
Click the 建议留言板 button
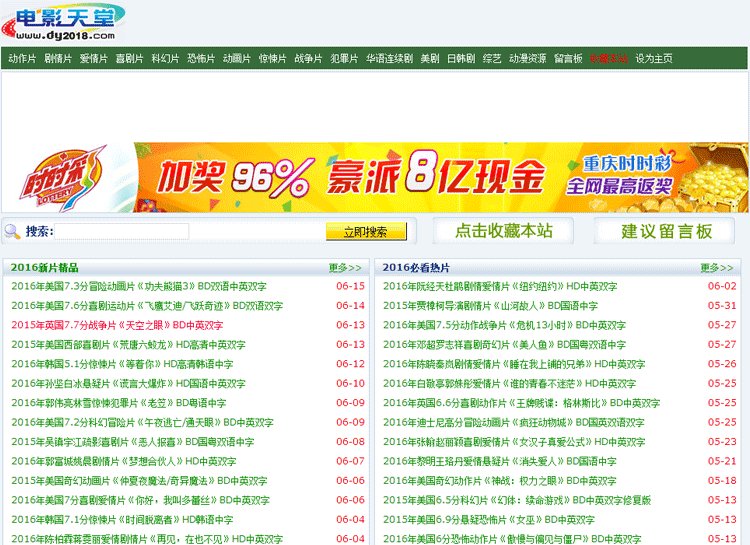click(x=665, y=231)
